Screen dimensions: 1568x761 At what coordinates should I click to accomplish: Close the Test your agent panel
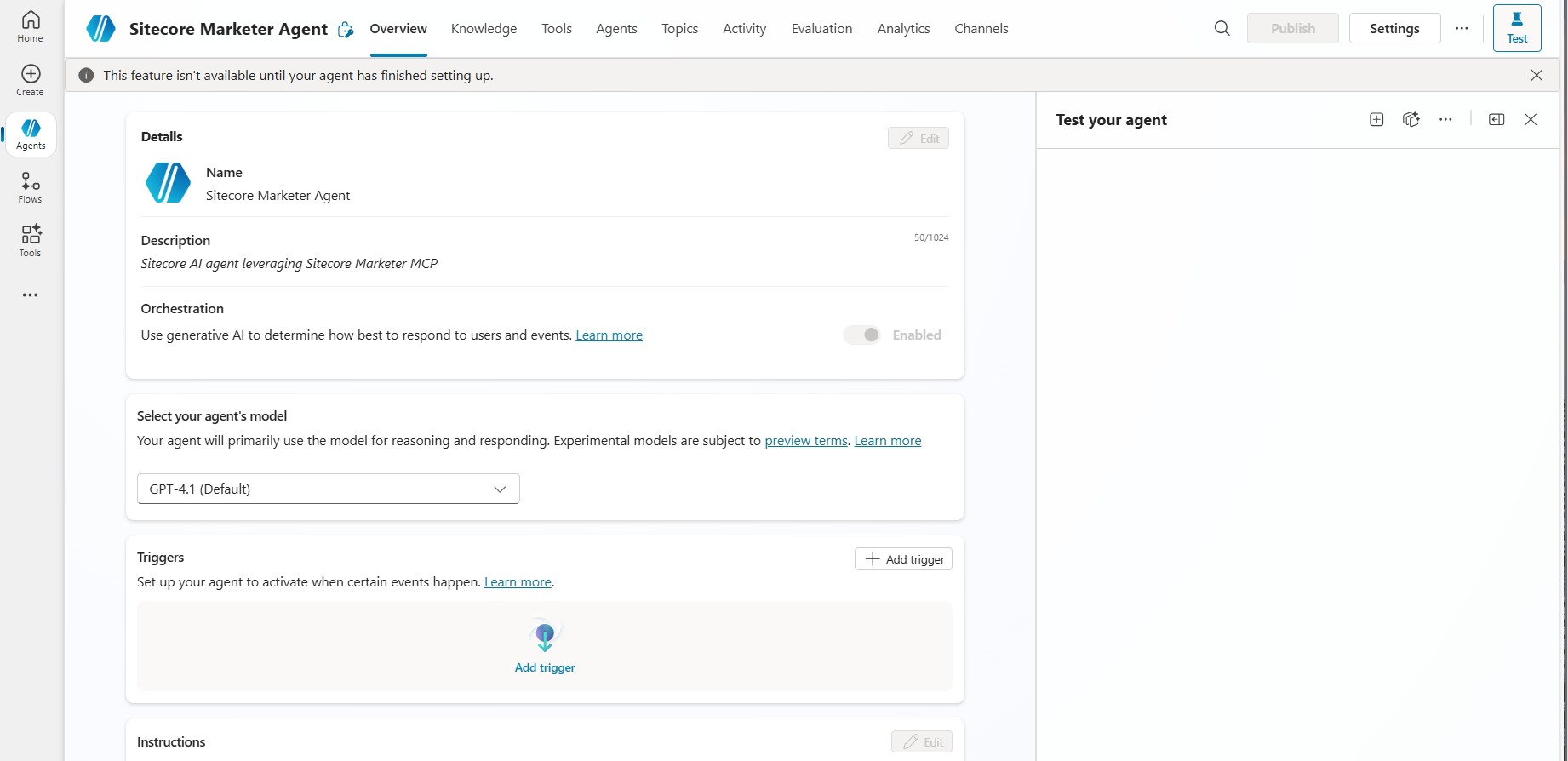pos(1531,119)
